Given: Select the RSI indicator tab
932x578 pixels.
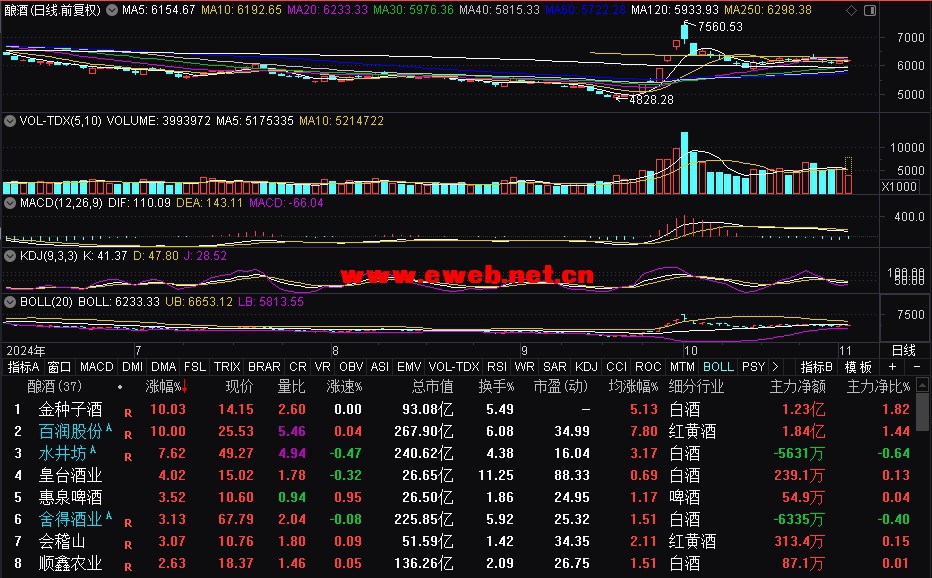Looking at the screenshot, I should click(x=497, y=367).
